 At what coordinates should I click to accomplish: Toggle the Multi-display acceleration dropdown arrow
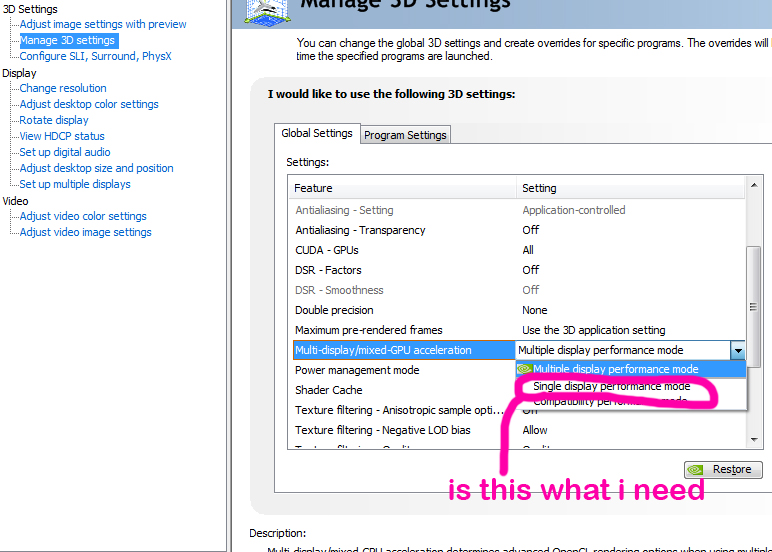[x=738, y=351]
